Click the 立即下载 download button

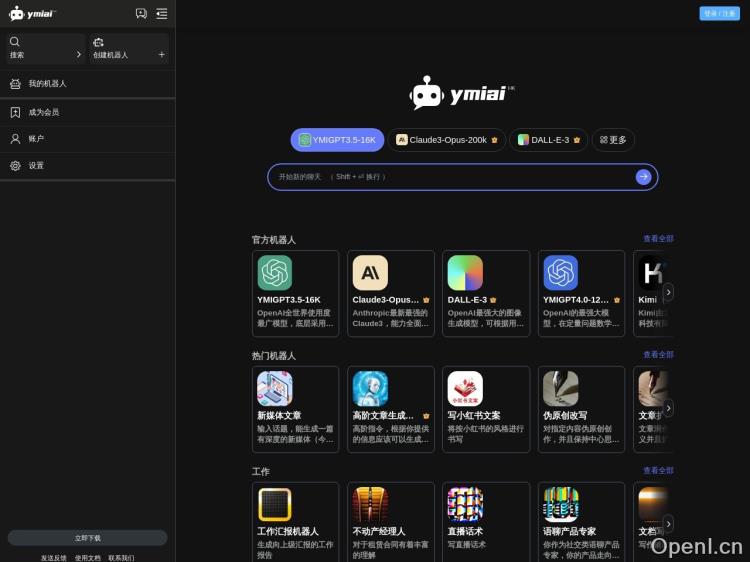88,538
